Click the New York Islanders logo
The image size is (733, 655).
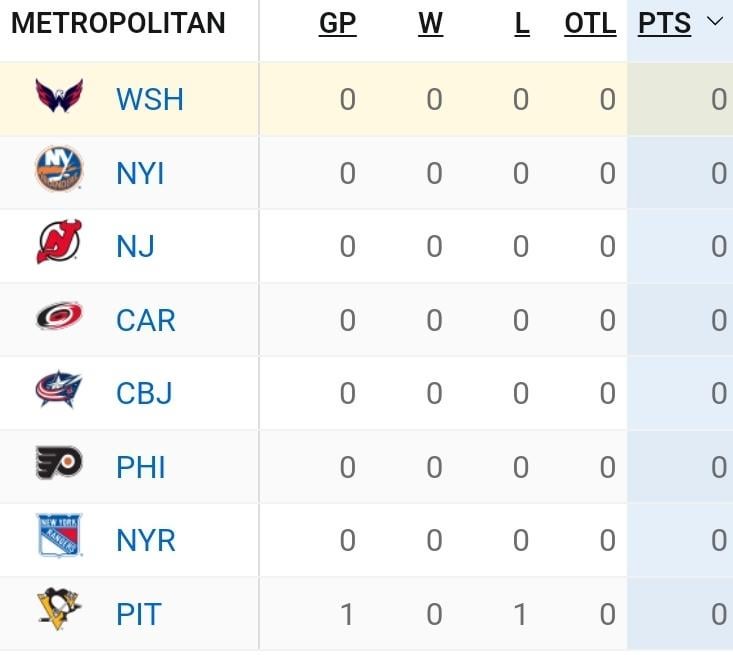(x=59, y=170)
